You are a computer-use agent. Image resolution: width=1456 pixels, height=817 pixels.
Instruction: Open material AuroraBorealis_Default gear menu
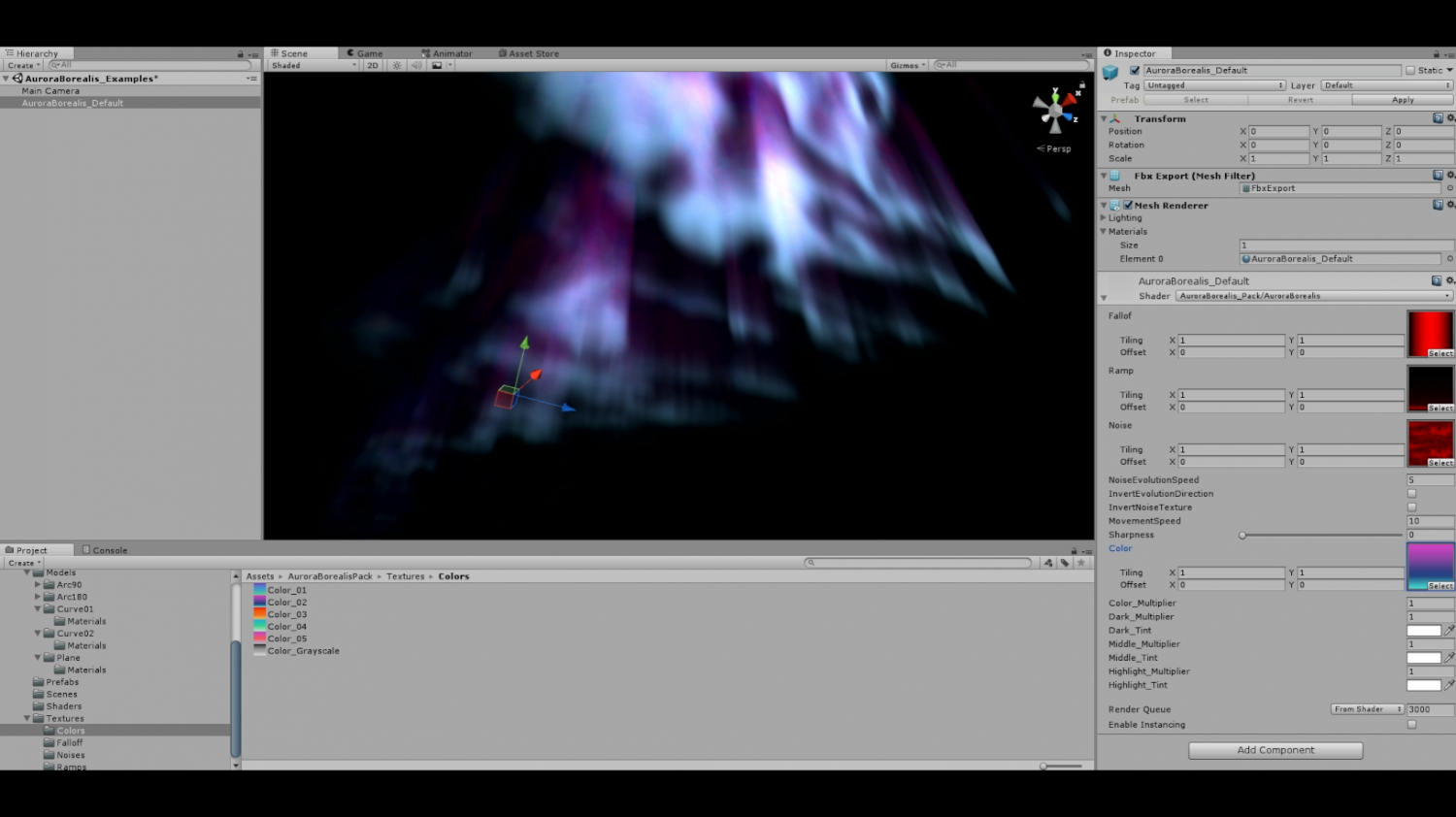pos(1450,280)
